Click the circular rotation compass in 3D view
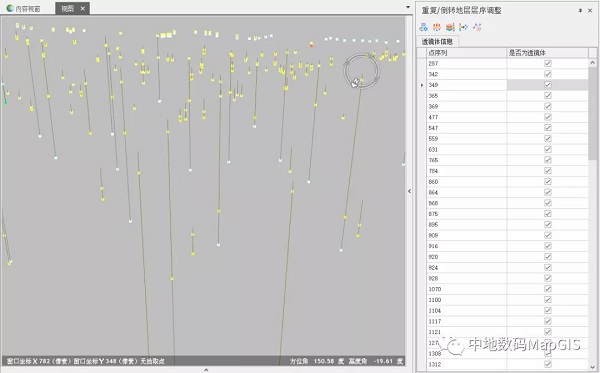The width and height of the screenshot is (600, 373). tap(361, 71)
